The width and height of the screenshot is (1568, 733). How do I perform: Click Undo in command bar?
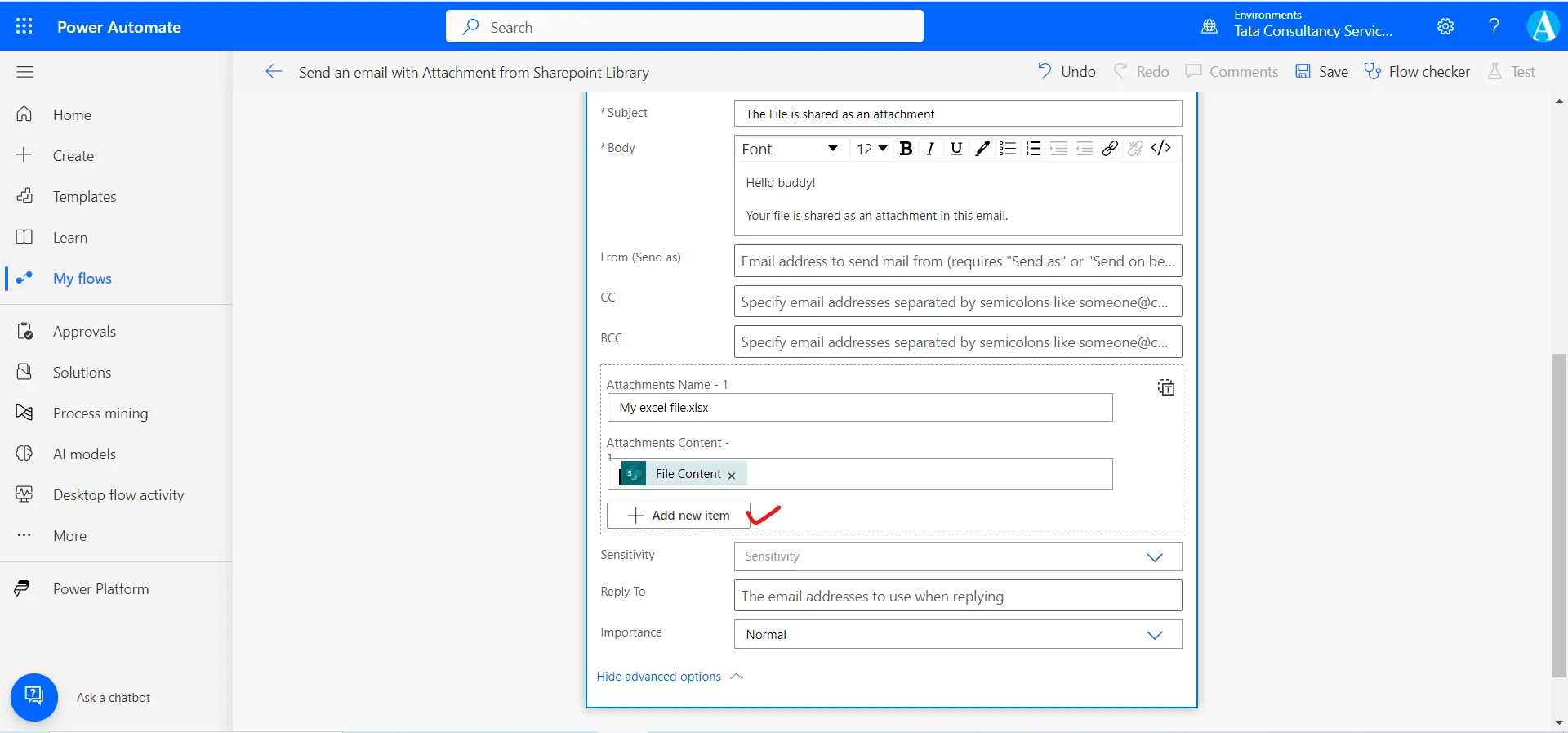(x=1067, y=72)
